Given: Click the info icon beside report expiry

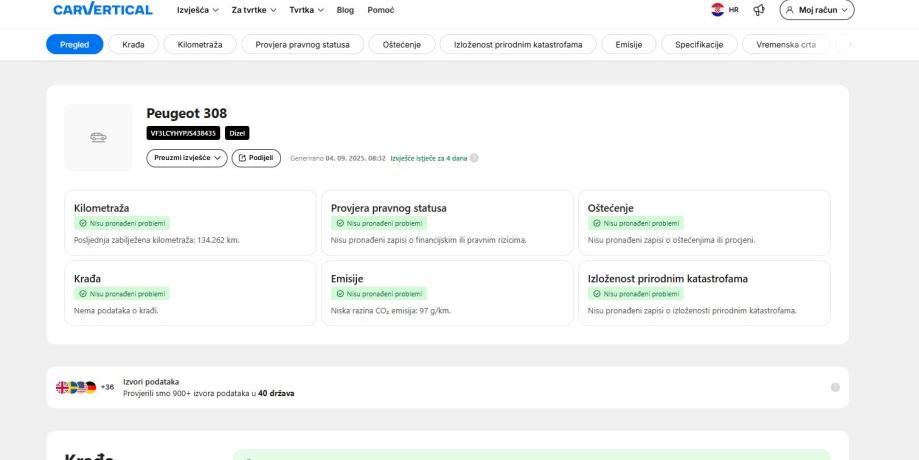Looking at the screenshot, I should 474,158.
